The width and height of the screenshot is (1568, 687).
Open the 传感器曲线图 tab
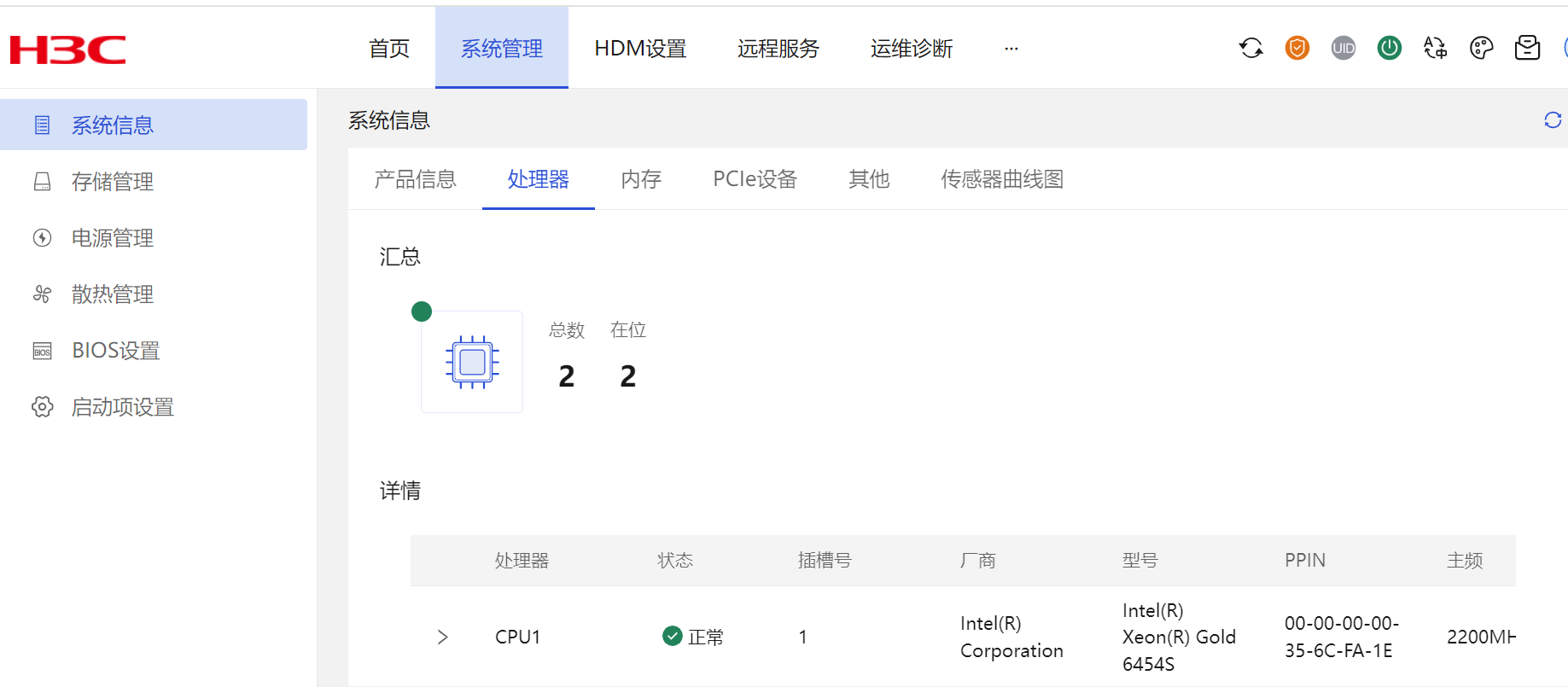tap(1002, 179)
